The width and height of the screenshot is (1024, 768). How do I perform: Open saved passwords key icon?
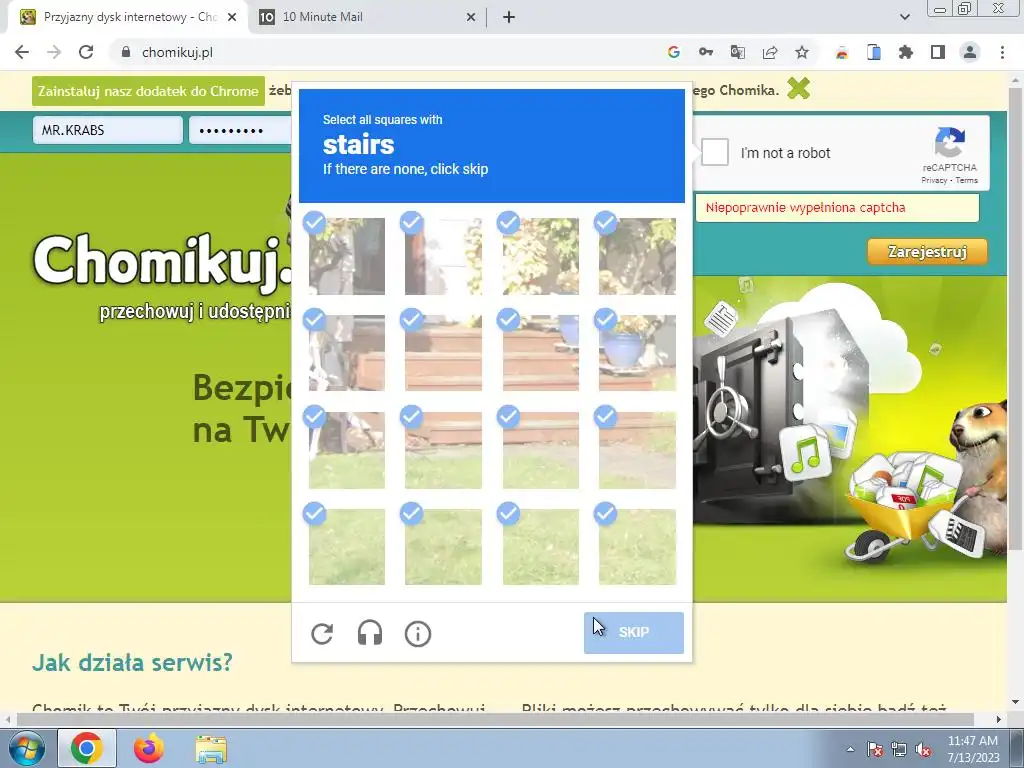click(706, 52)
